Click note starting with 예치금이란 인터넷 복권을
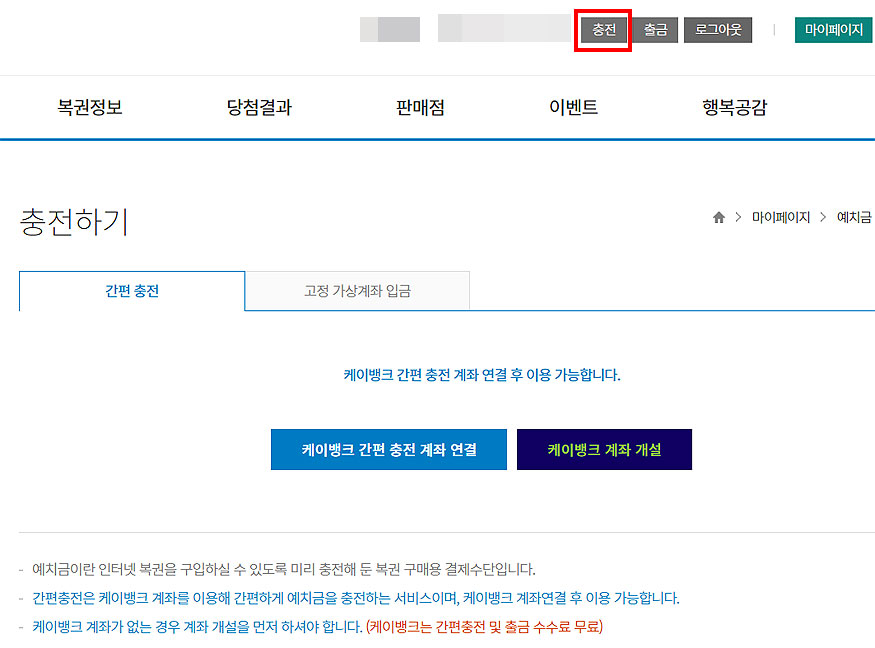Viewport: 875px width, 648px height. coord(283,569)
